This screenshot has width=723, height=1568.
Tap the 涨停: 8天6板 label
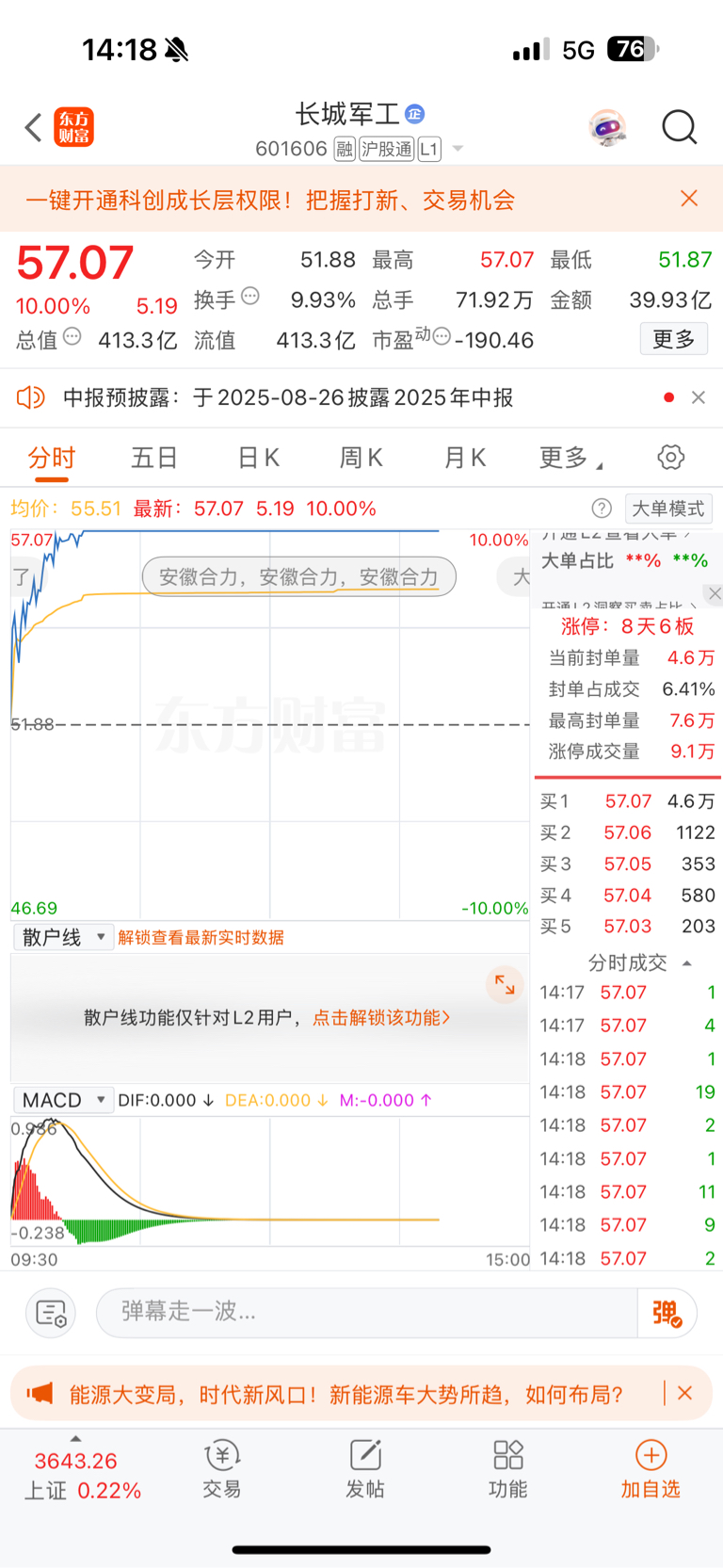coord(627,626)
